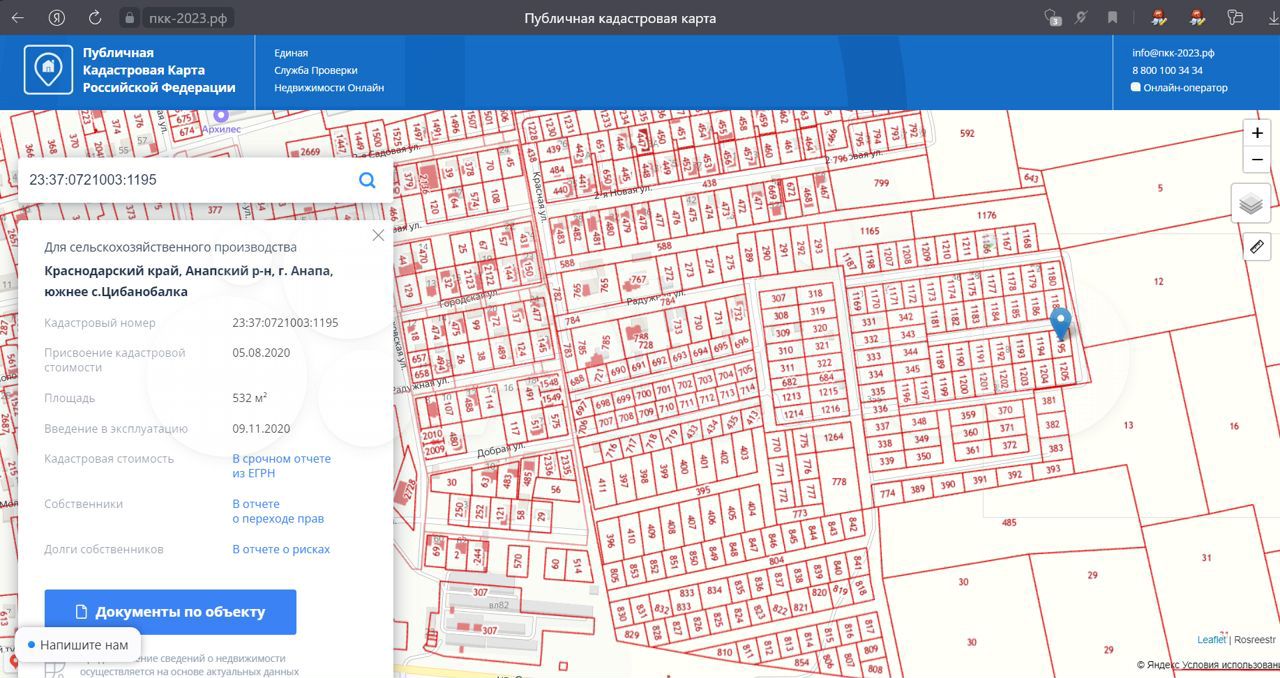Click the Документы по объекту button

coord(170,612)
